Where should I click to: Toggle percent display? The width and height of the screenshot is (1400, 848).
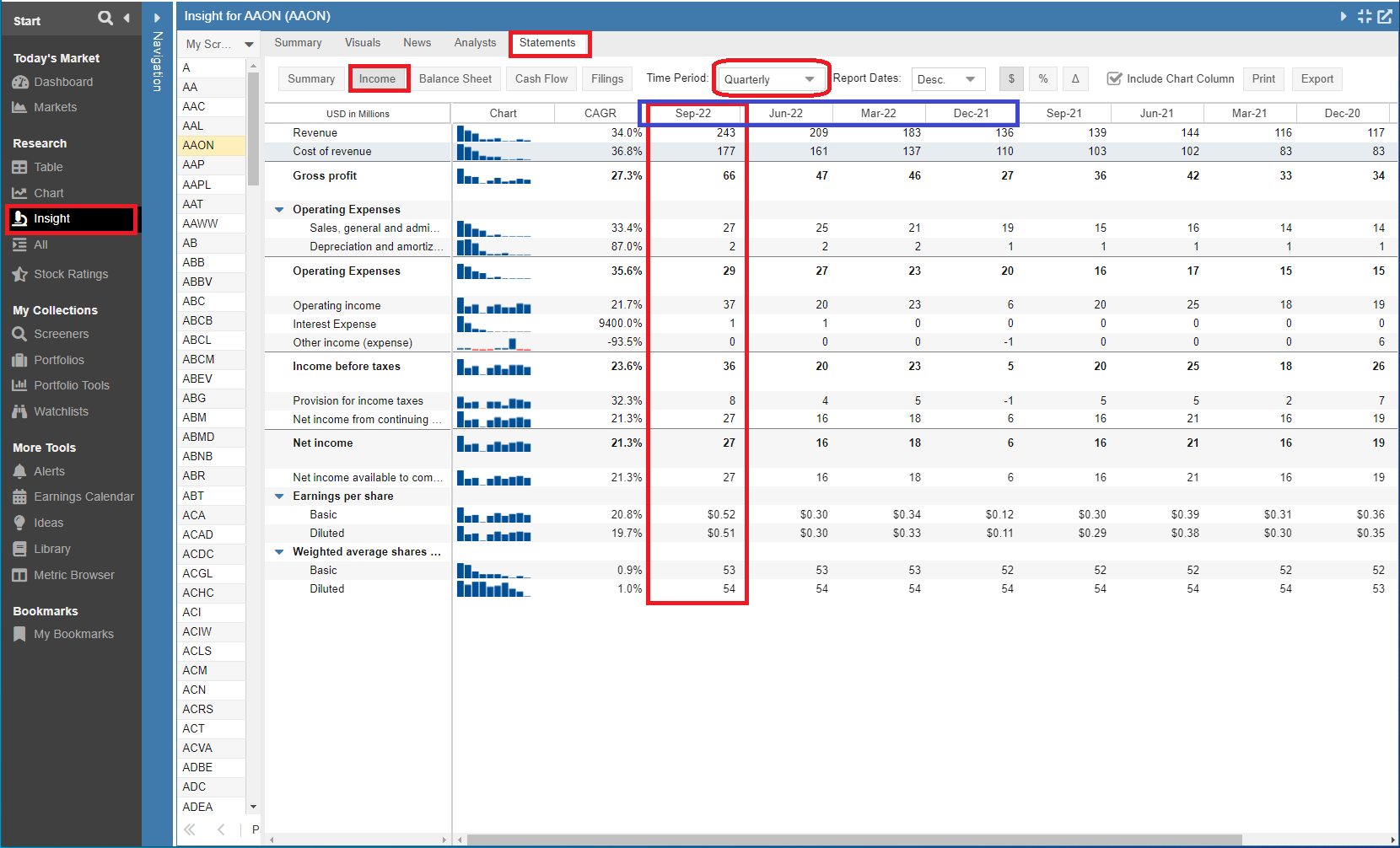[1043, 78]
